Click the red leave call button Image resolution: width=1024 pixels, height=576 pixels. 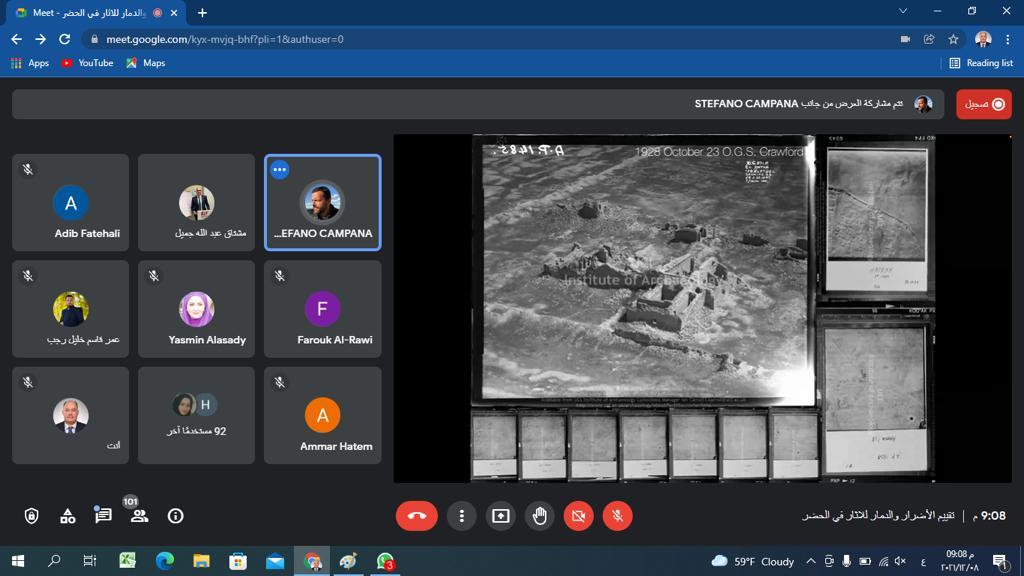pos(417,516)
